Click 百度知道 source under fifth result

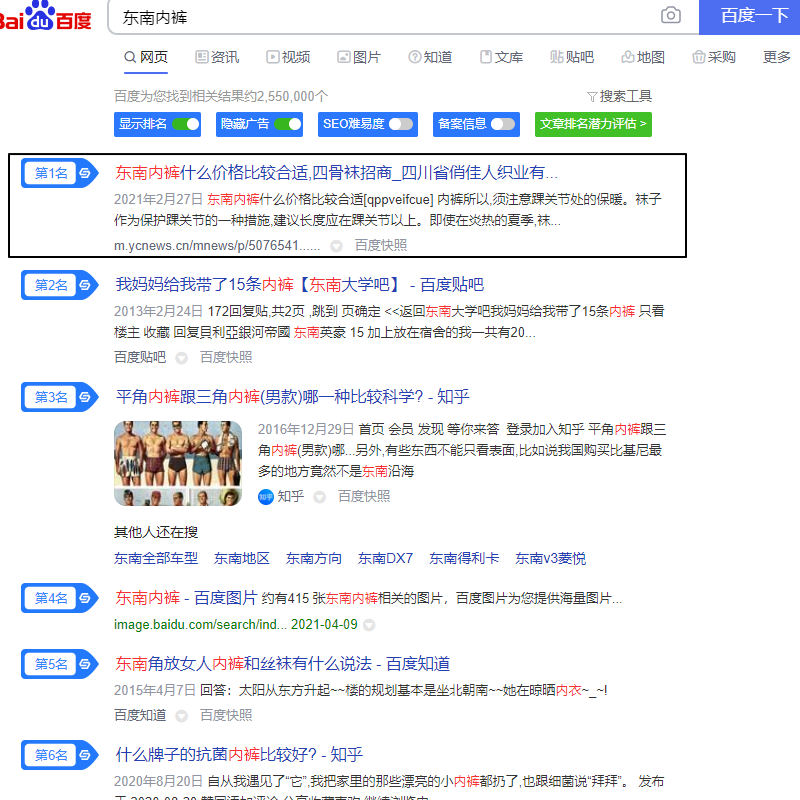pyautogui.click(x=140, y=715)
